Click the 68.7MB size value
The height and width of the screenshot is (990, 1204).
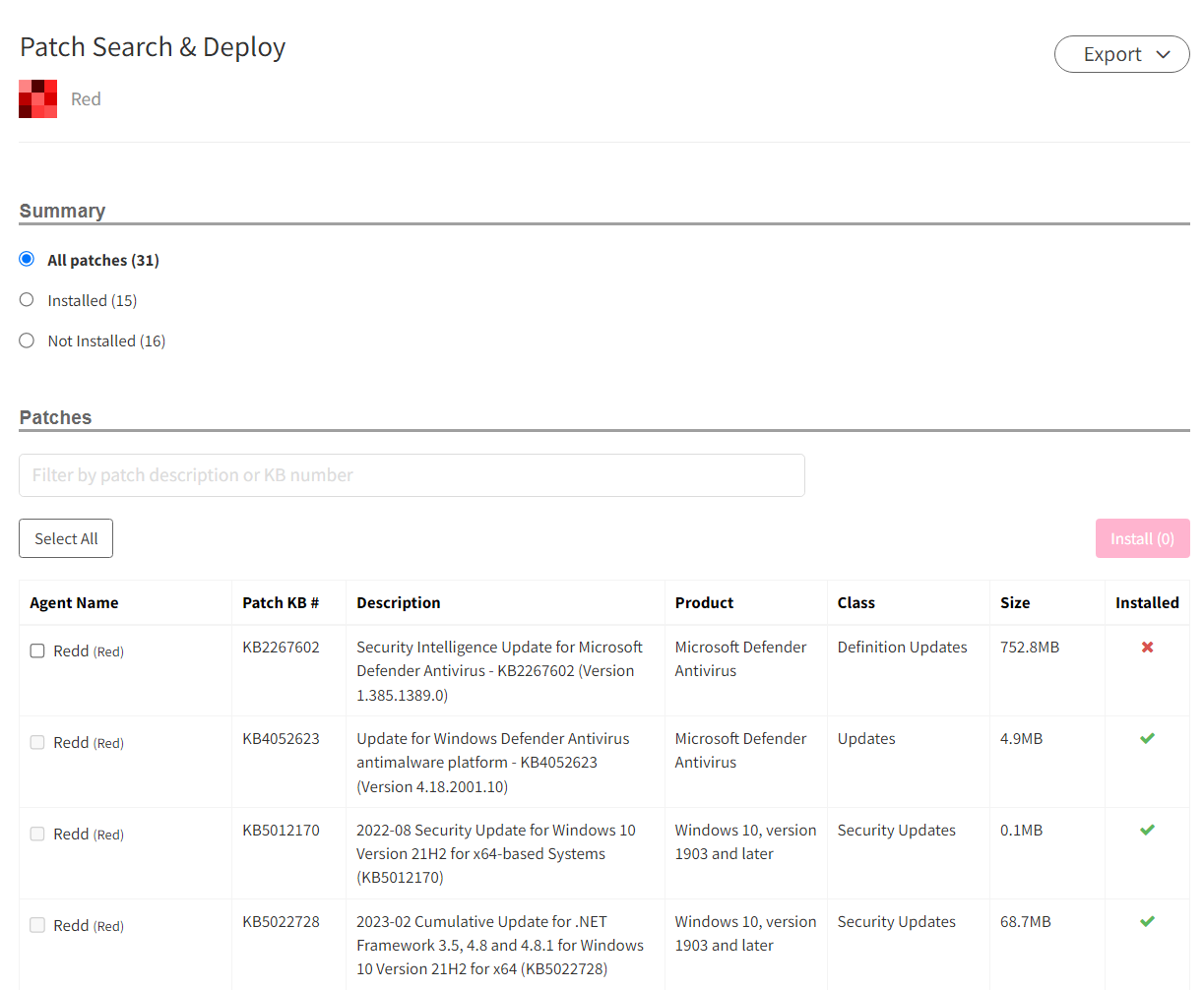1026,922
